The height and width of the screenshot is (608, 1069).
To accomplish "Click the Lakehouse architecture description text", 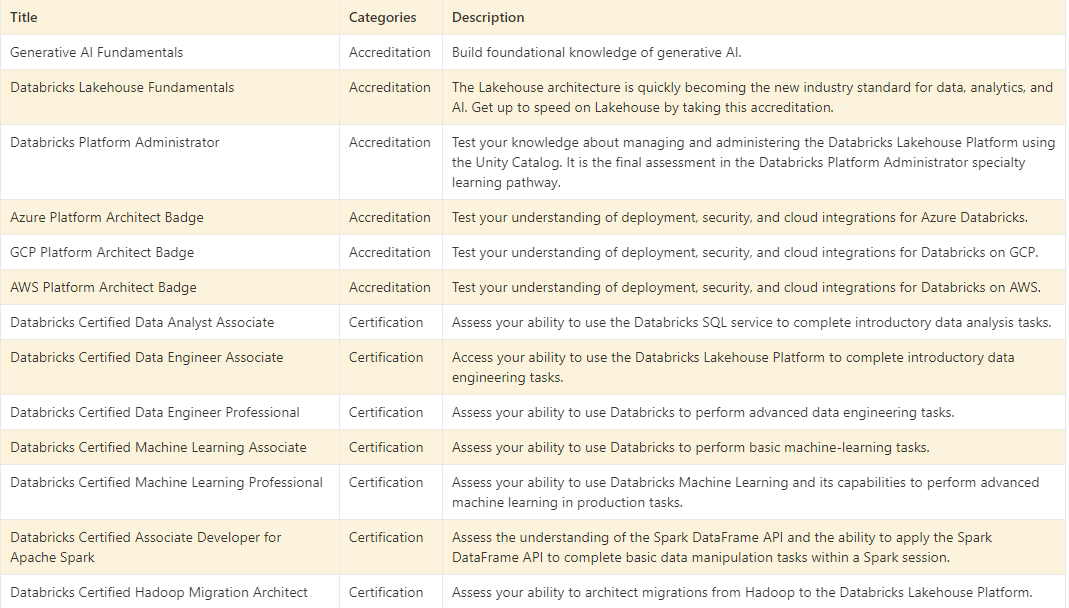I will [753, 97].
